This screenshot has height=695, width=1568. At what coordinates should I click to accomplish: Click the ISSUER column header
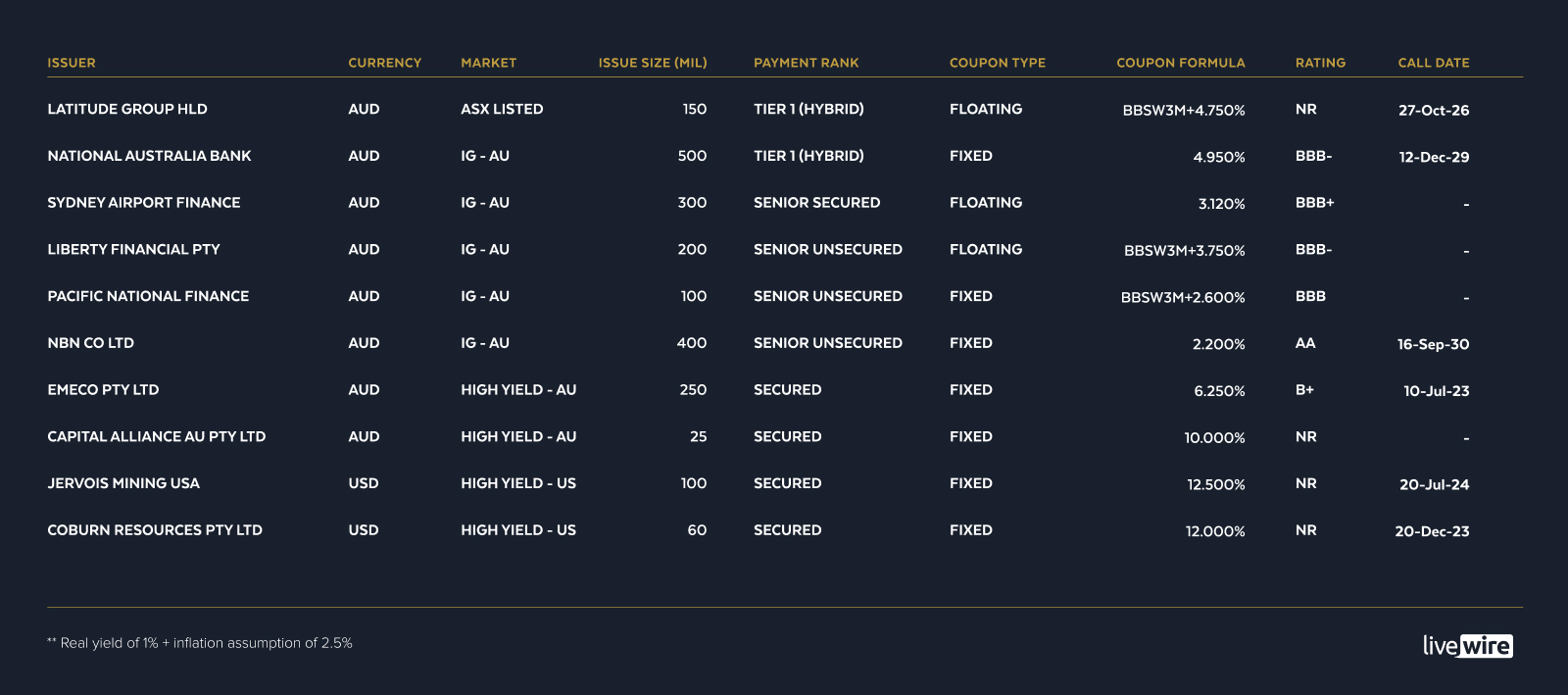(x=72, y=63)
